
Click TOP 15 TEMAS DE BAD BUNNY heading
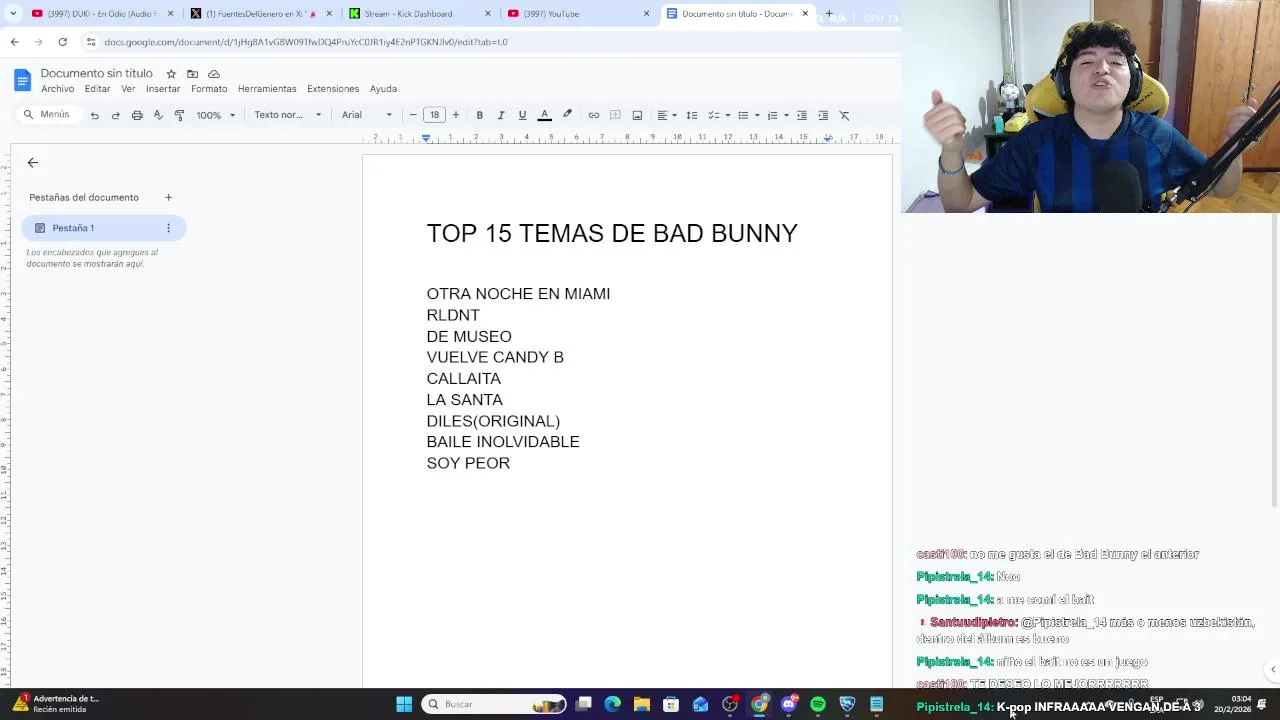[612, 234]
